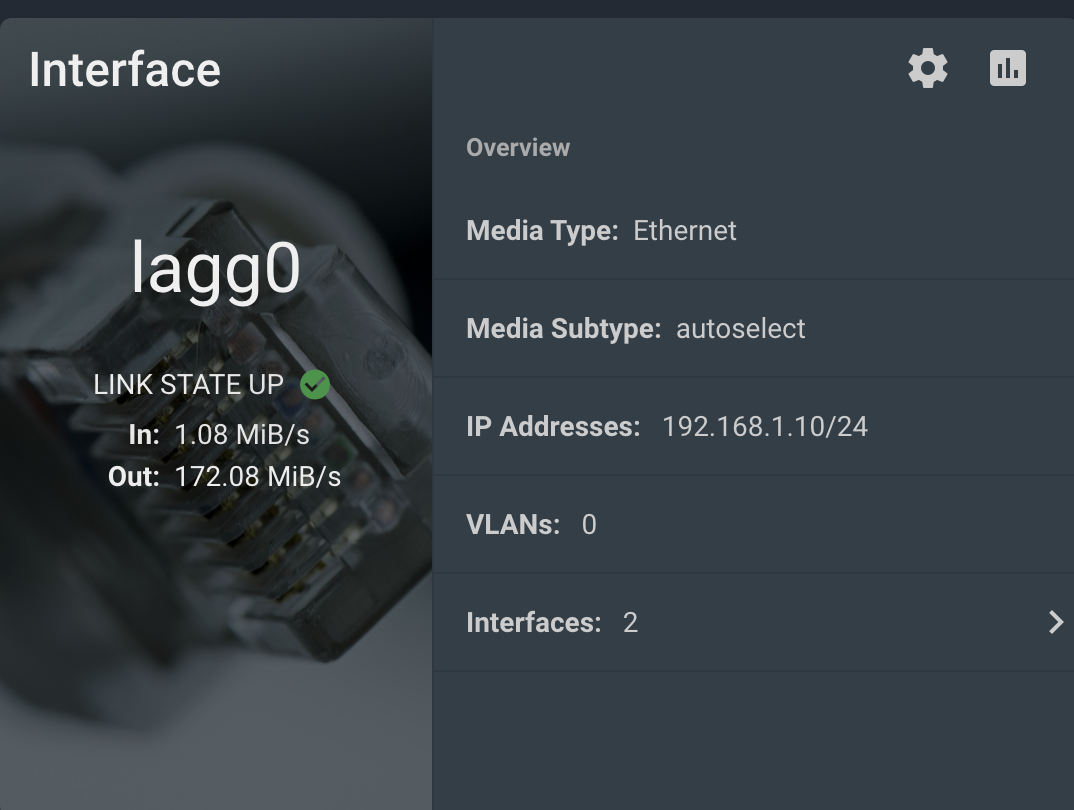Screen dimensions: 1074x810
Task: Click the Media Type label
Action: tap(542, 231)
